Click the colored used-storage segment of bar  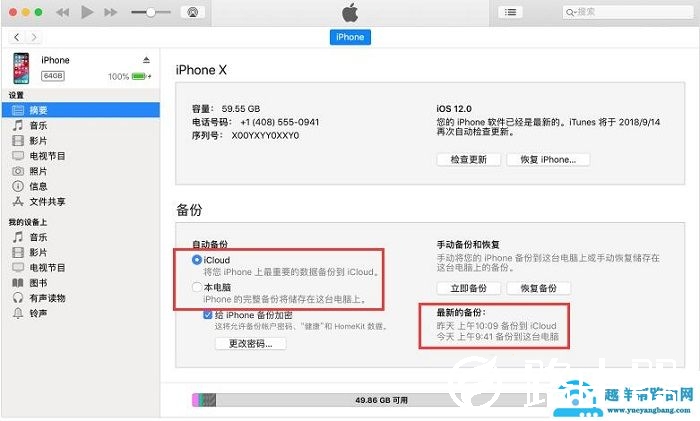click(204, 400)
